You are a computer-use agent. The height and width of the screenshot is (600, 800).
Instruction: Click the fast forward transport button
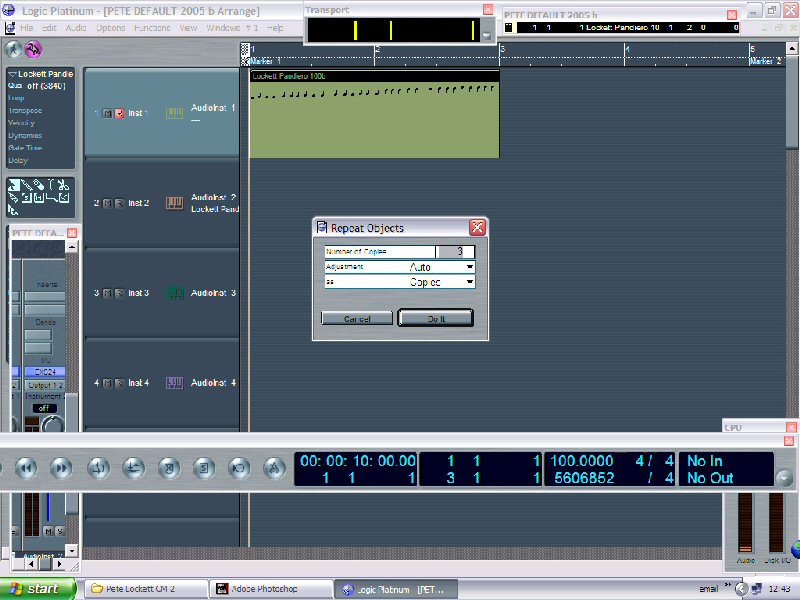click(60, 467)
